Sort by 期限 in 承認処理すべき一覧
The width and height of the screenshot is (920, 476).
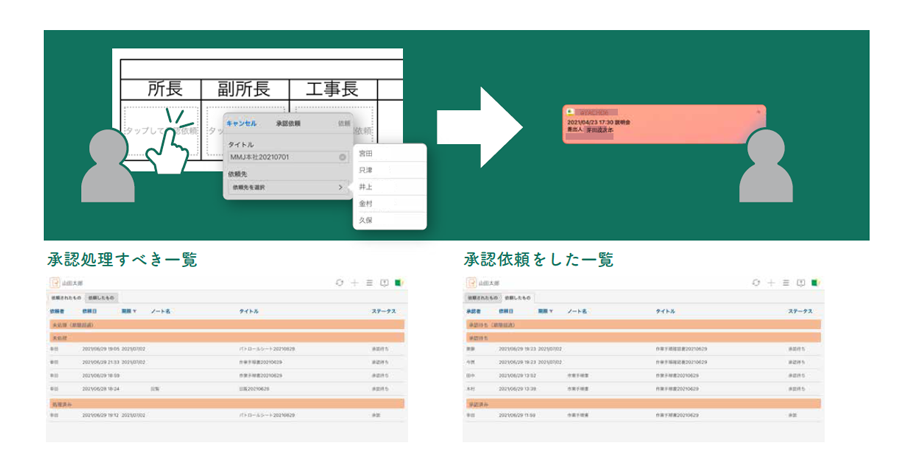[x=128, y=311]
